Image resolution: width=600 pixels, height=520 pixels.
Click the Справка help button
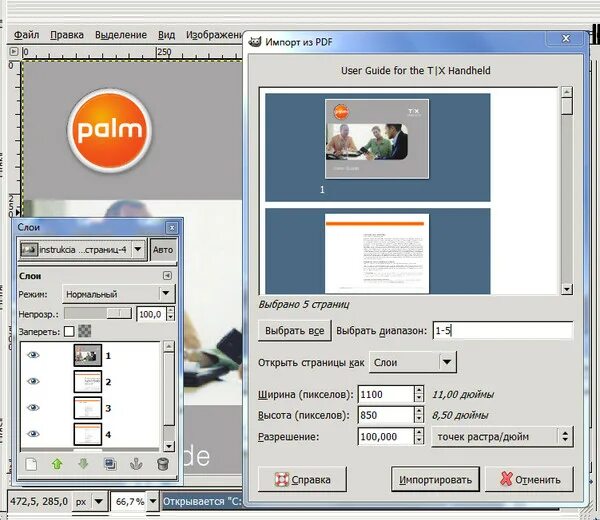[x=302, y=479]
